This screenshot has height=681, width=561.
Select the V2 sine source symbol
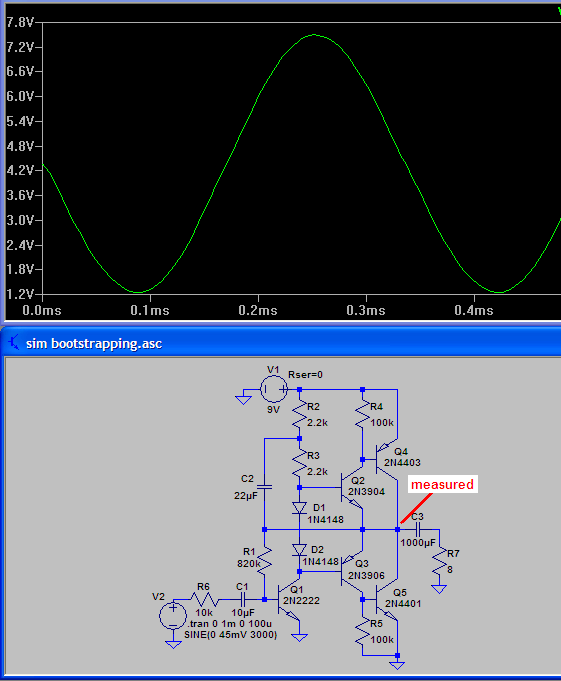coord(173,616)
